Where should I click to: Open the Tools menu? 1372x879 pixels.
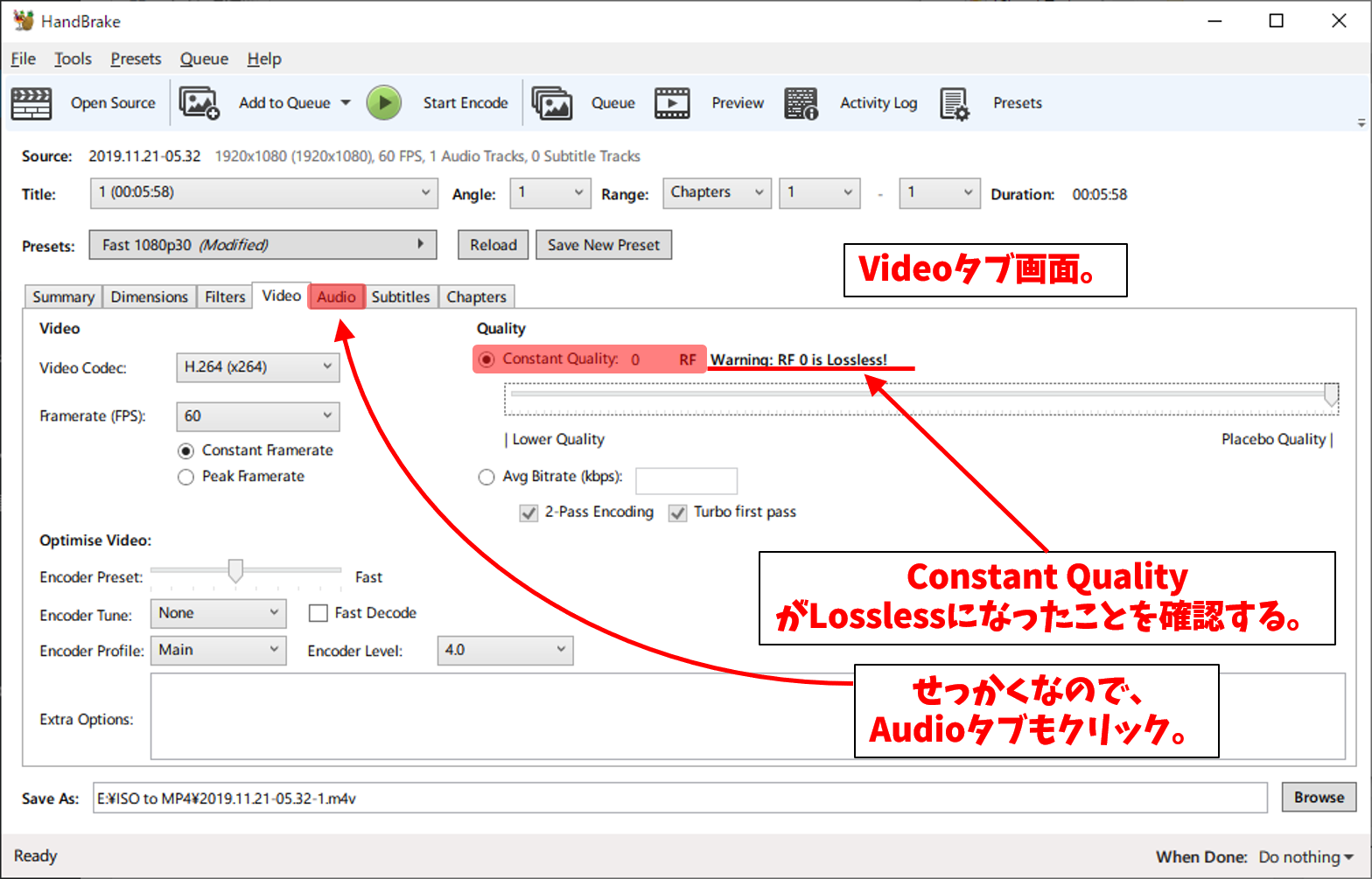tap(73, 59)
